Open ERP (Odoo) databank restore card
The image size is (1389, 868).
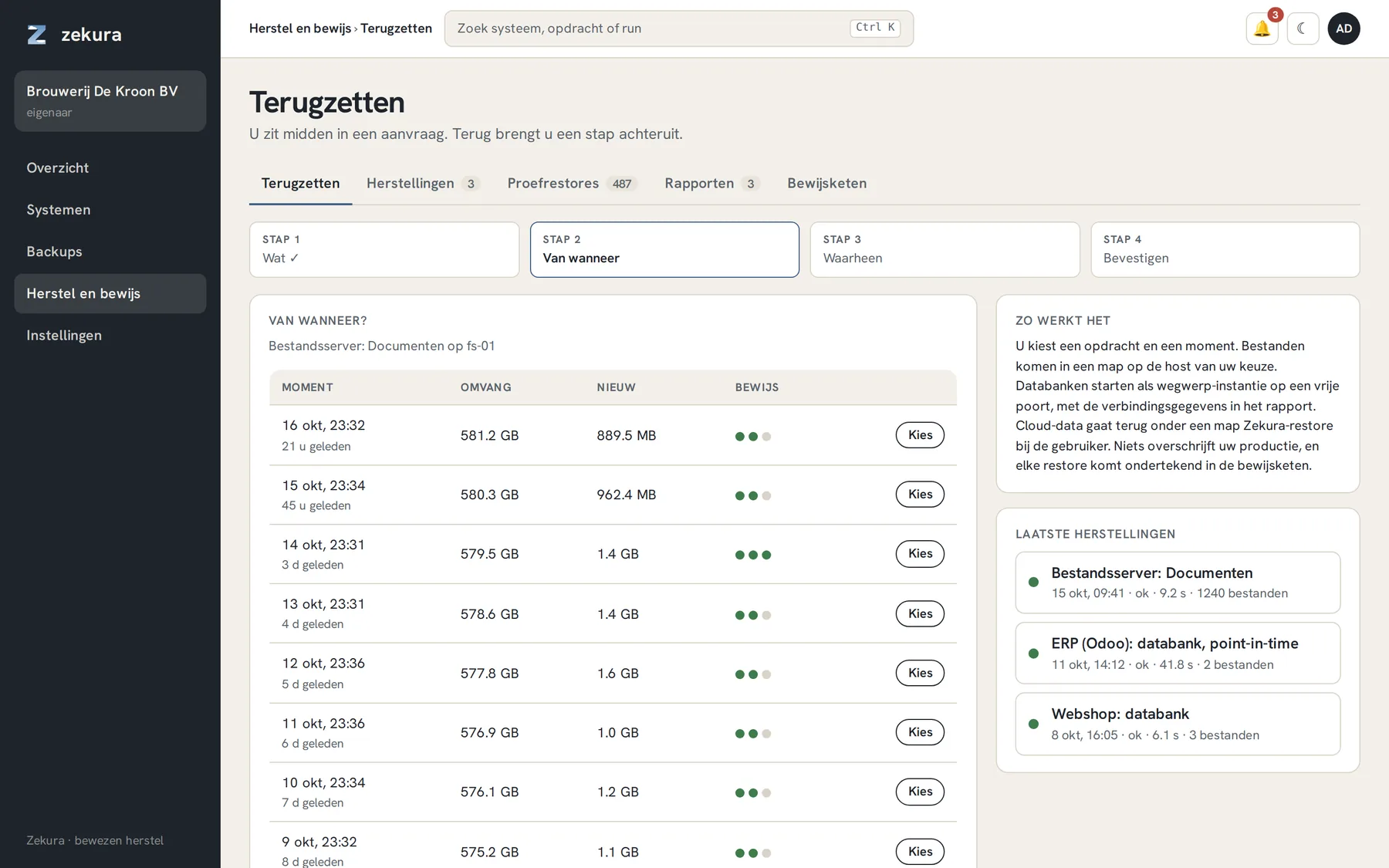point(1178,654)
